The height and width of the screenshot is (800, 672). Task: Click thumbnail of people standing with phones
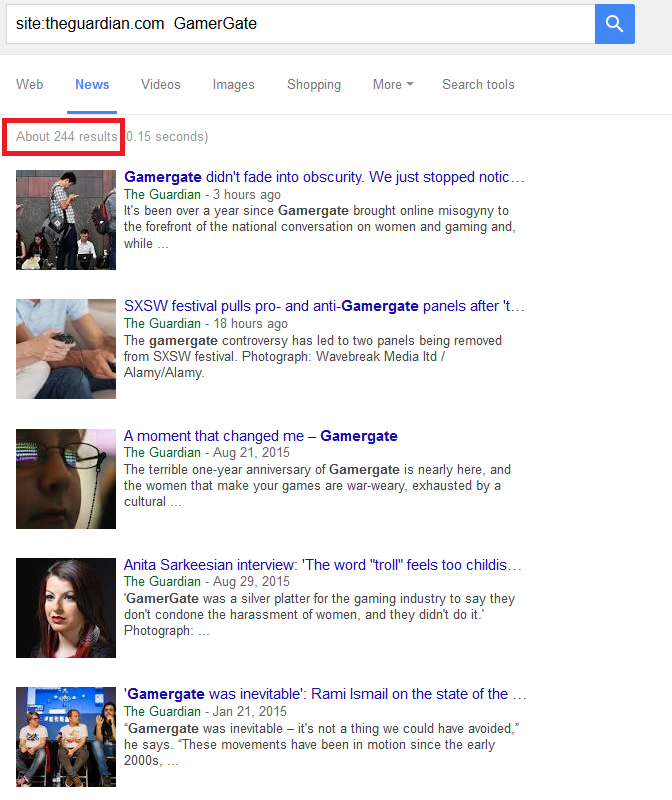tap(66, 220)
